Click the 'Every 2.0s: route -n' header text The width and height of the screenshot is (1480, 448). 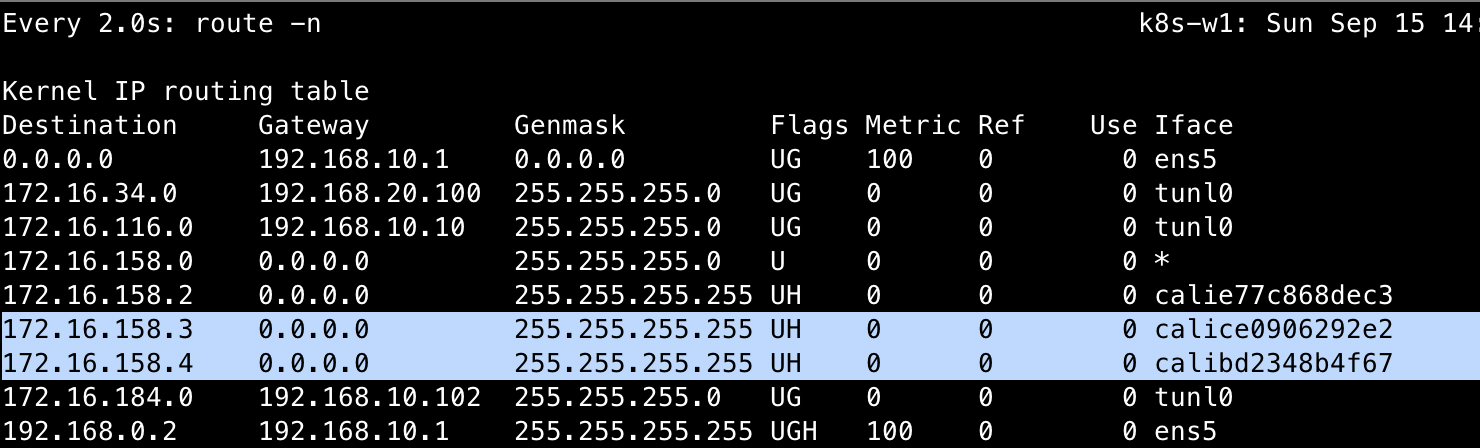coord(162,23)
